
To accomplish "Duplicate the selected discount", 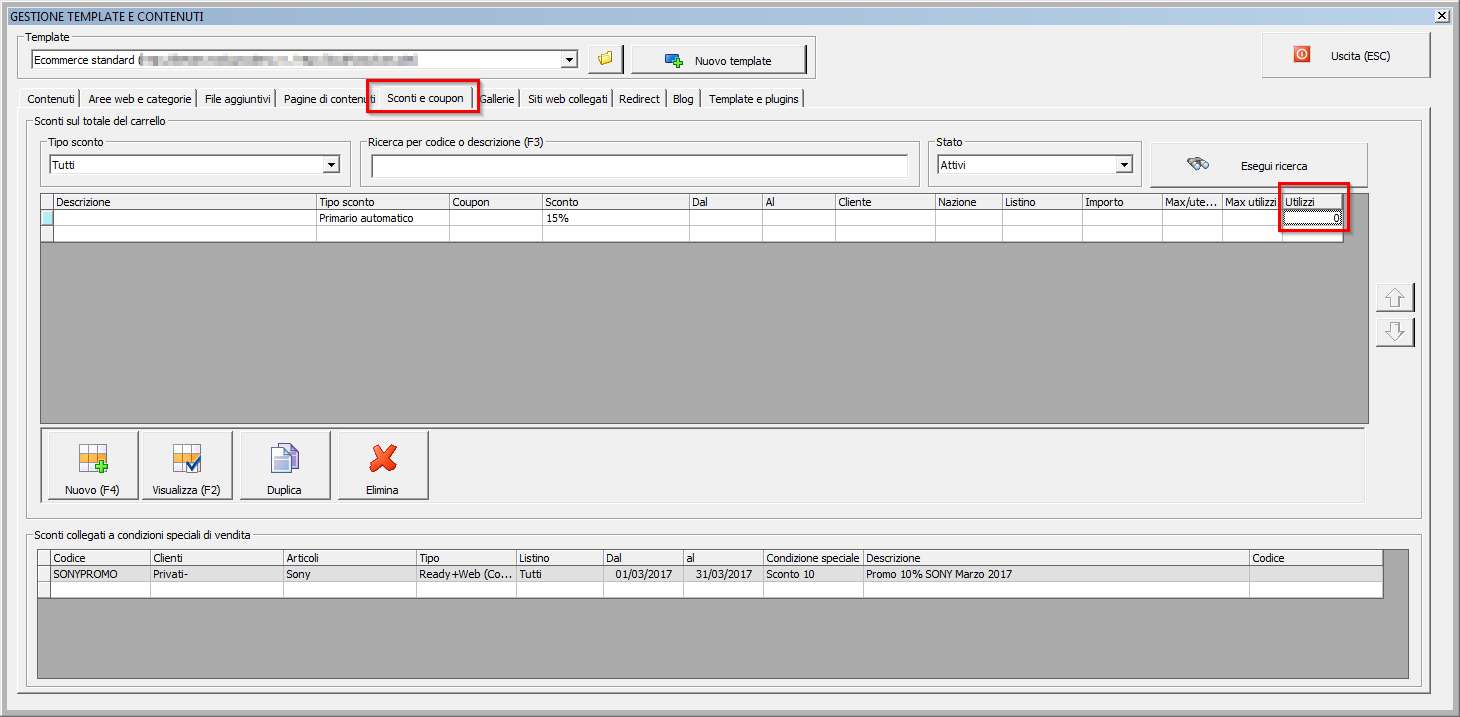I will tap(284, 465).
